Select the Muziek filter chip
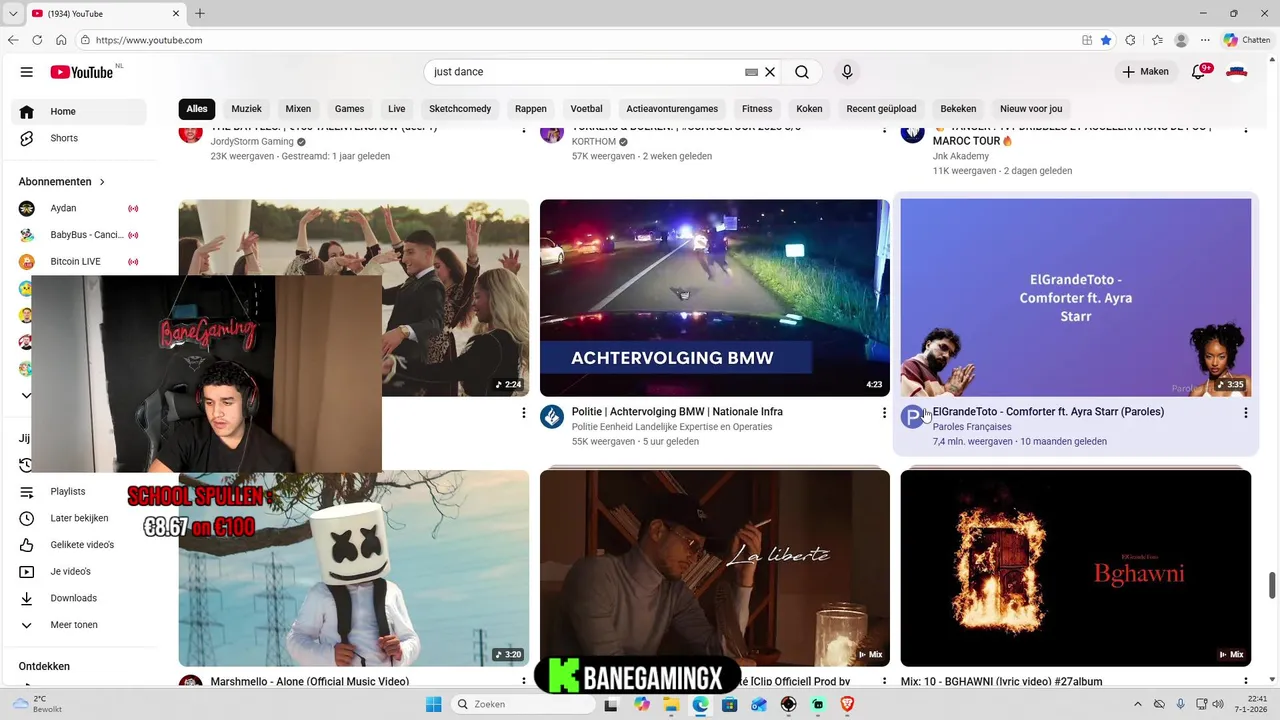 (x=246, y=108)
